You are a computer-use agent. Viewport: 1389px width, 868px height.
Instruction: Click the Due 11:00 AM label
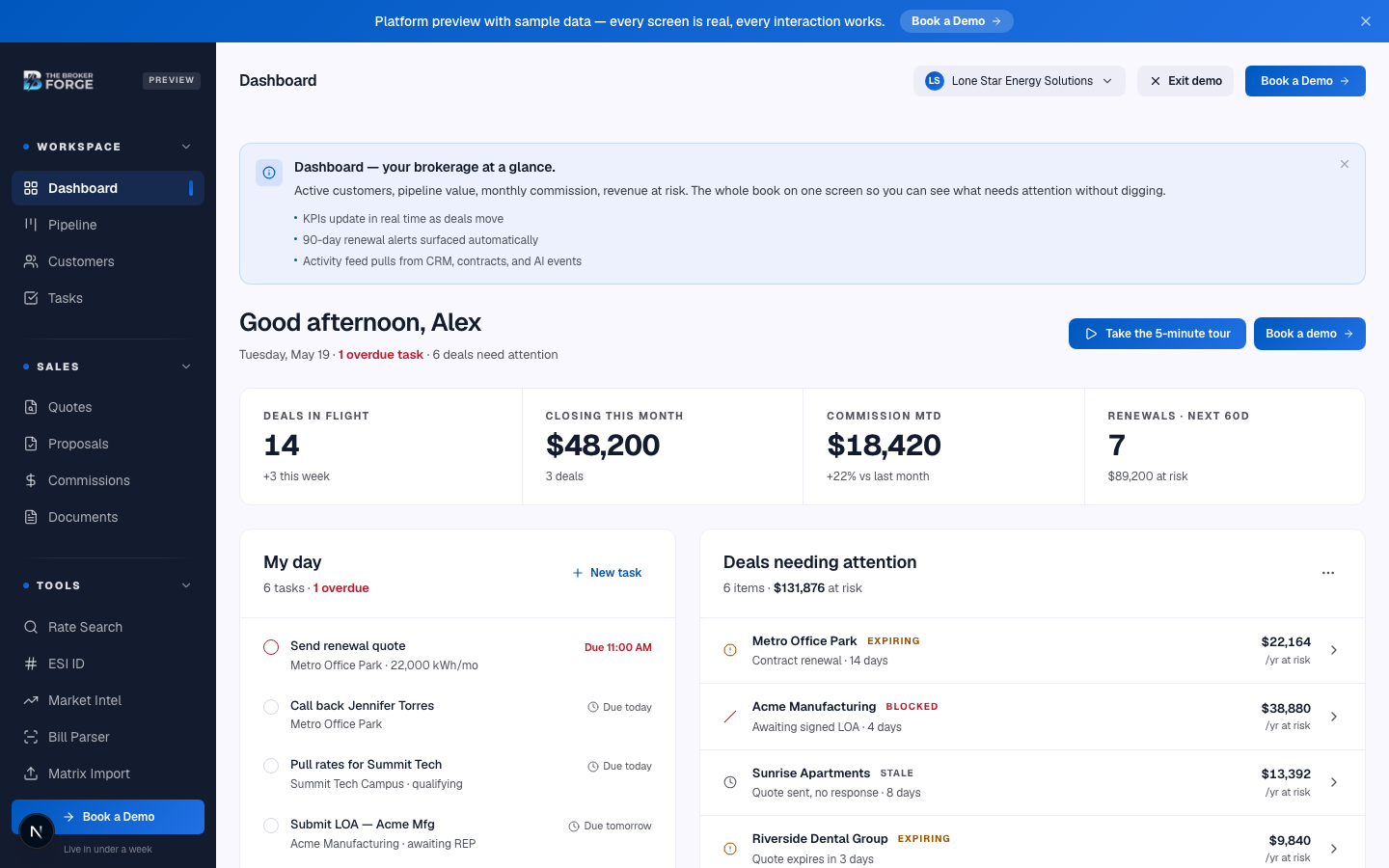click(618, 647)
